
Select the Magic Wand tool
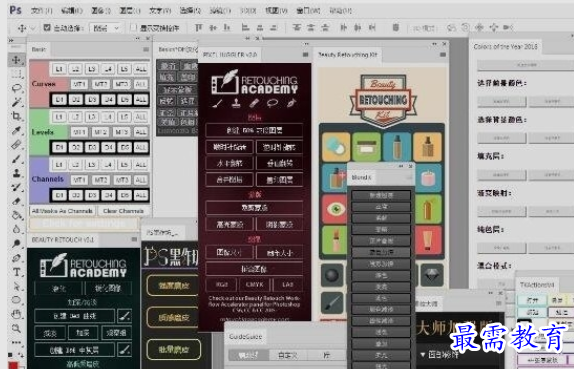[x=16, y=102]
